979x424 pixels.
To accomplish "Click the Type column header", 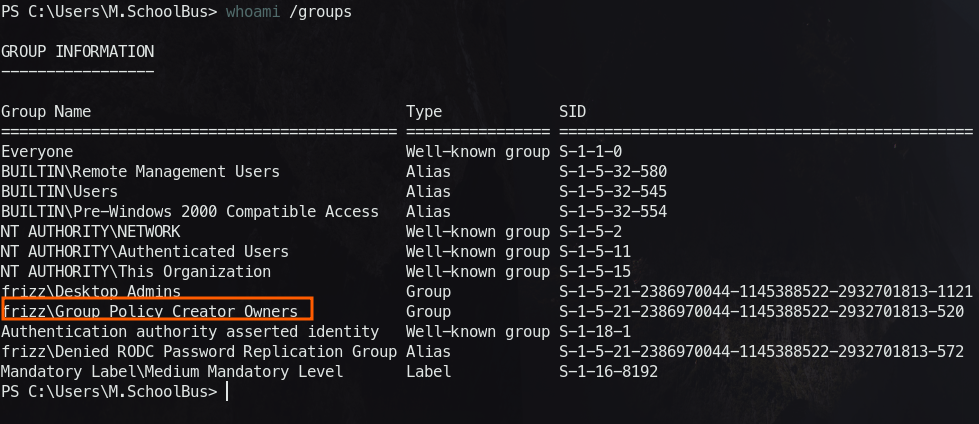I will point(424,111).
